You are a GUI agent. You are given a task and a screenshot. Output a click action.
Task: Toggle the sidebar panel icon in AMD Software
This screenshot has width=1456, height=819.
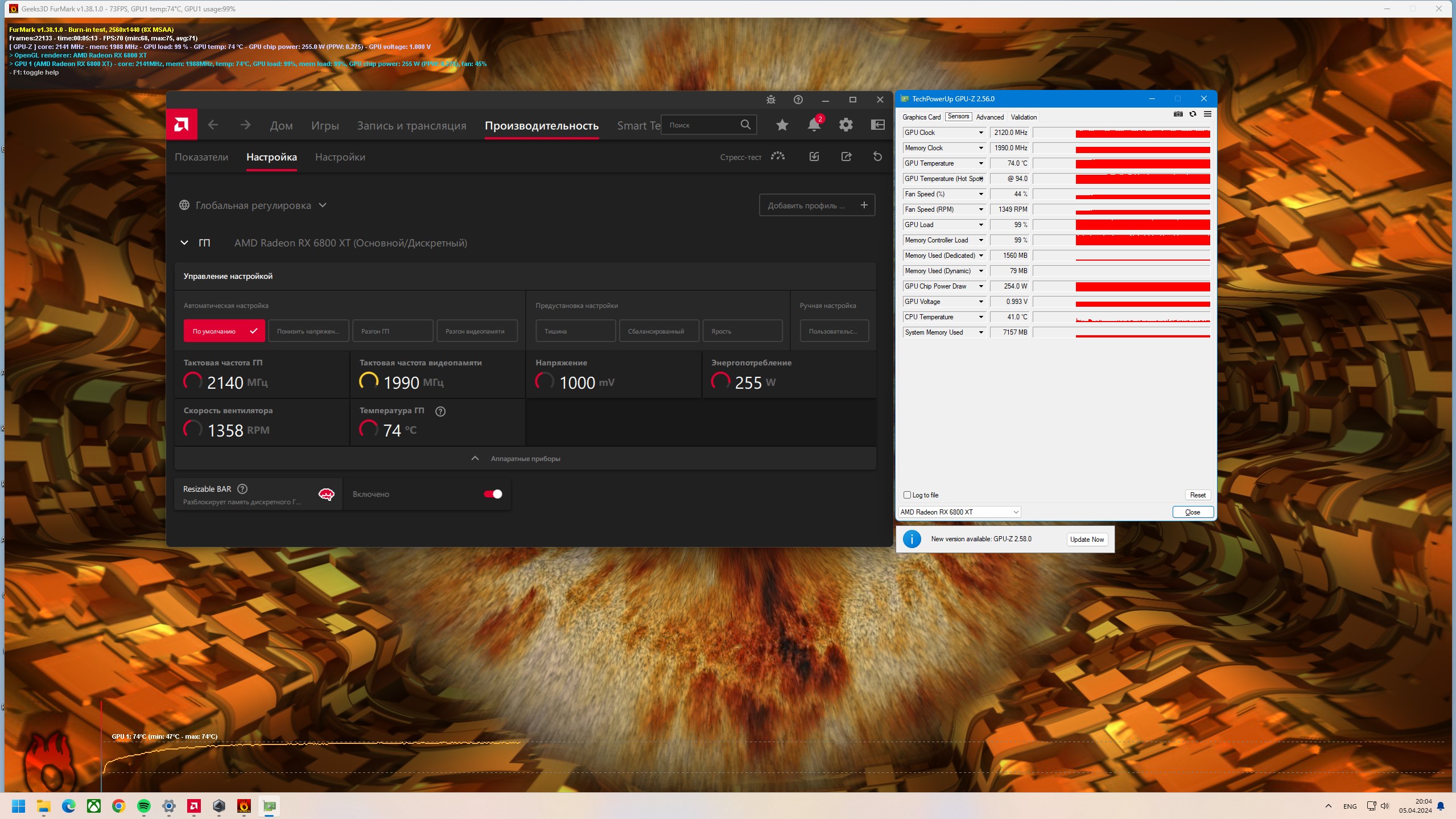click(878, 125)
